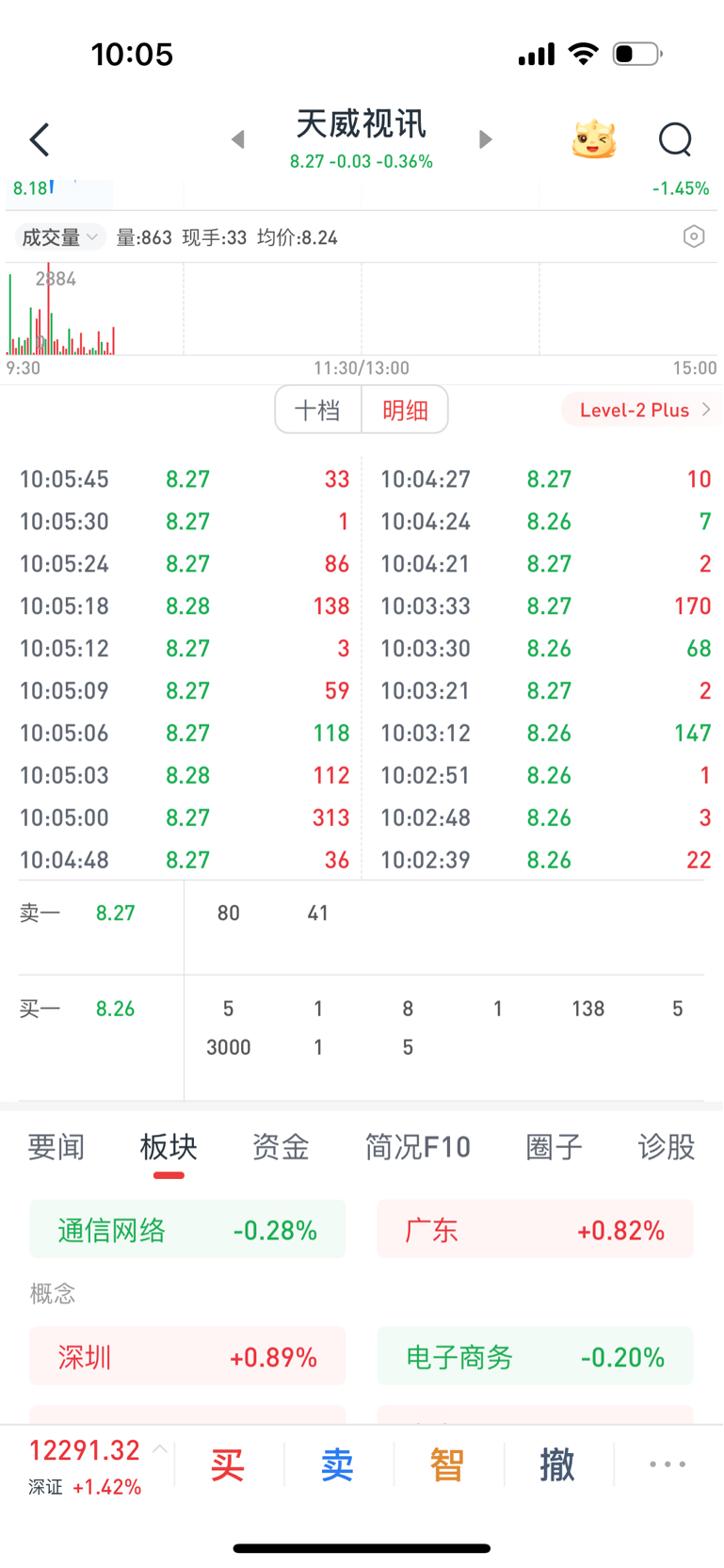Image resolution: width=724 pixels, height=1568 pixels.
Task: Tap the 天威视讯 stock title
Action: click(362, 124)
